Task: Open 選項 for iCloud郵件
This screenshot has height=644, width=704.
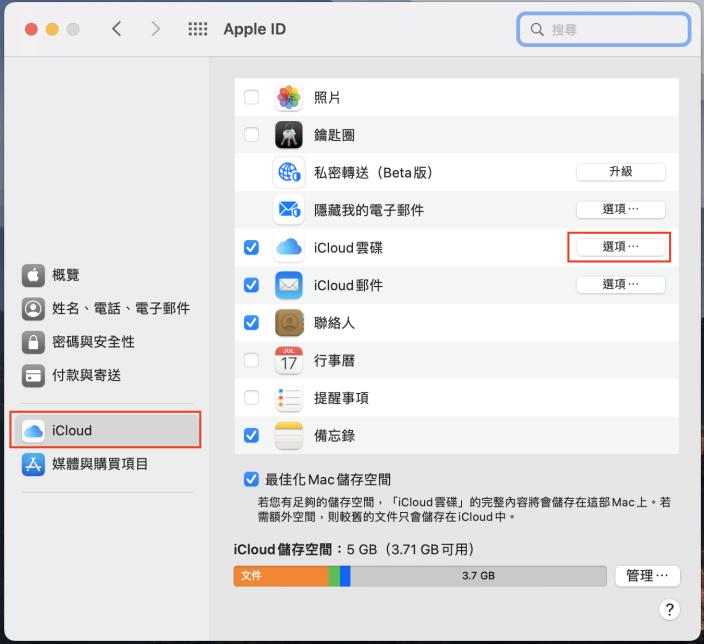Action: tap(620, 285)
